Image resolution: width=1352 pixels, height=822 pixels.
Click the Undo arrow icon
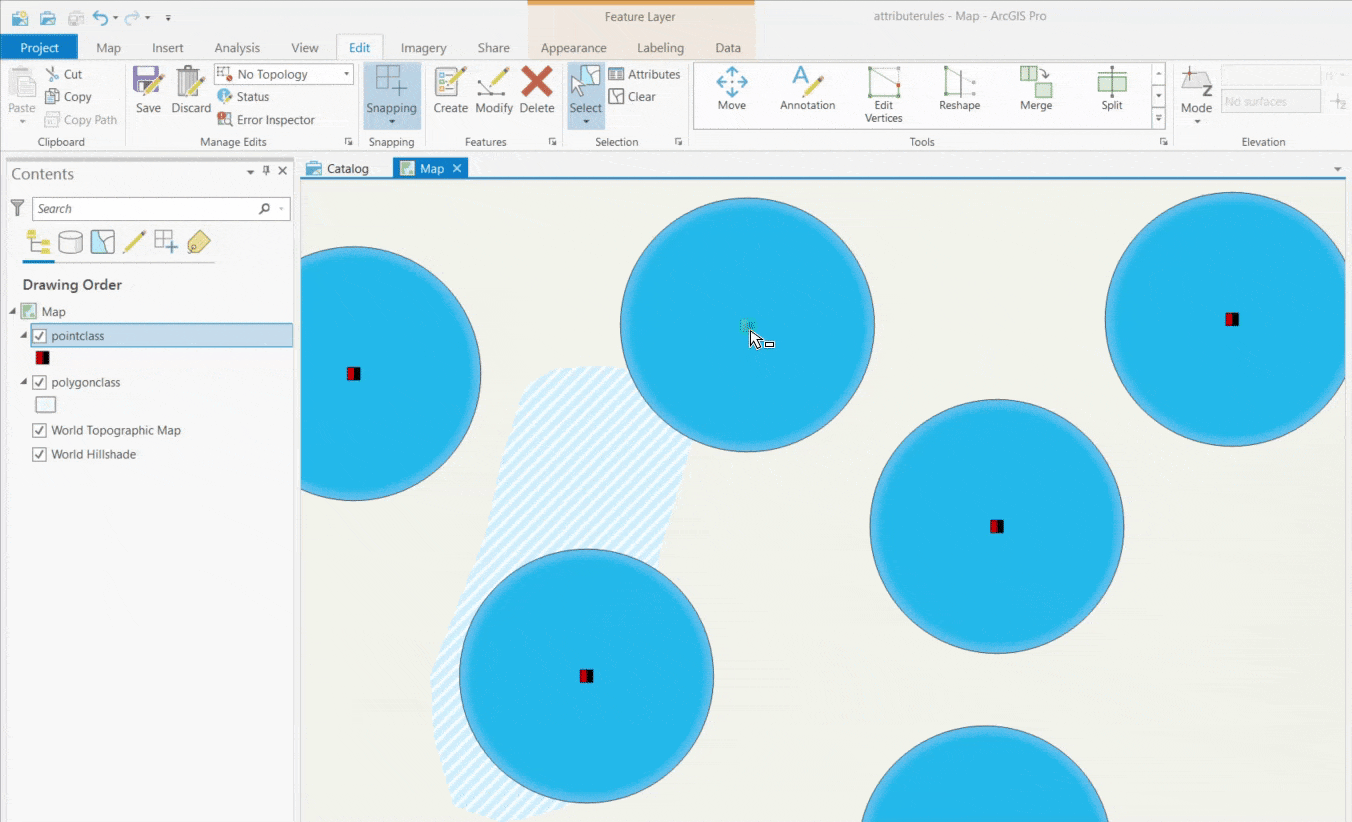100,17
